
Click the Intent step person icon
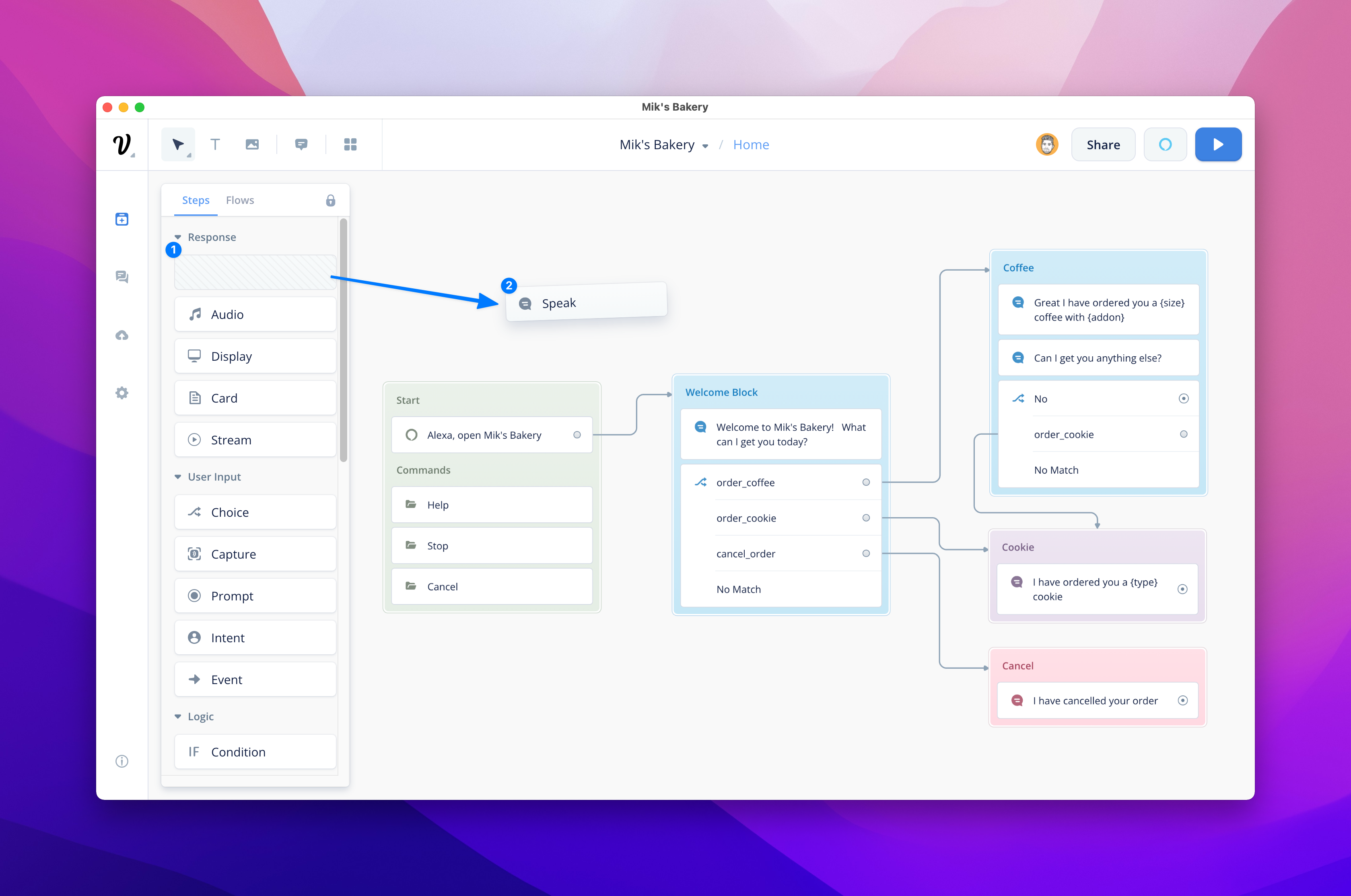(194, 637)
